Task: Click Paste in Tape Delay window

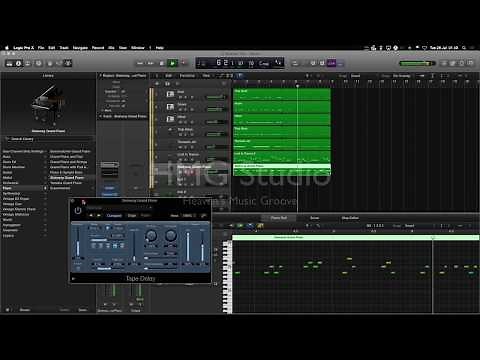Action: tap(146, 215)
